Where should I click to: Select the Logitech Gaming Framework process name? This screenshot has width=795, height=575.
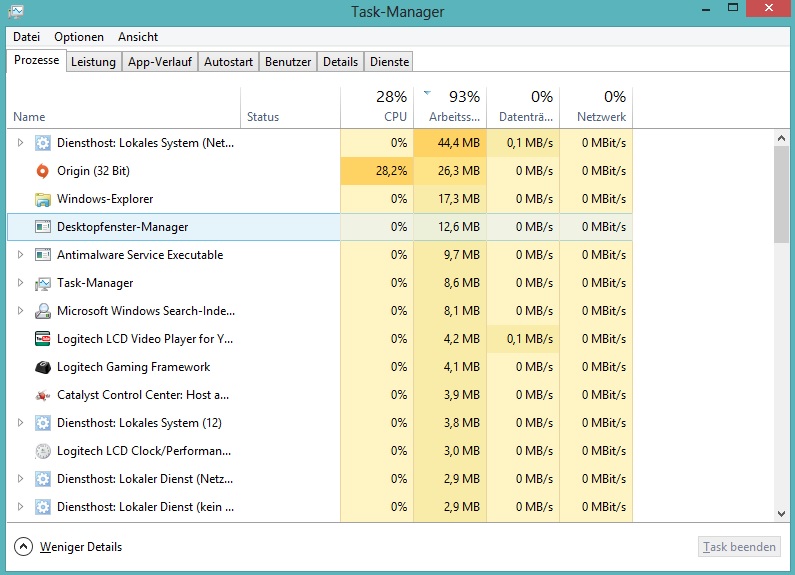pyautogui.click(x=133, y=367)
